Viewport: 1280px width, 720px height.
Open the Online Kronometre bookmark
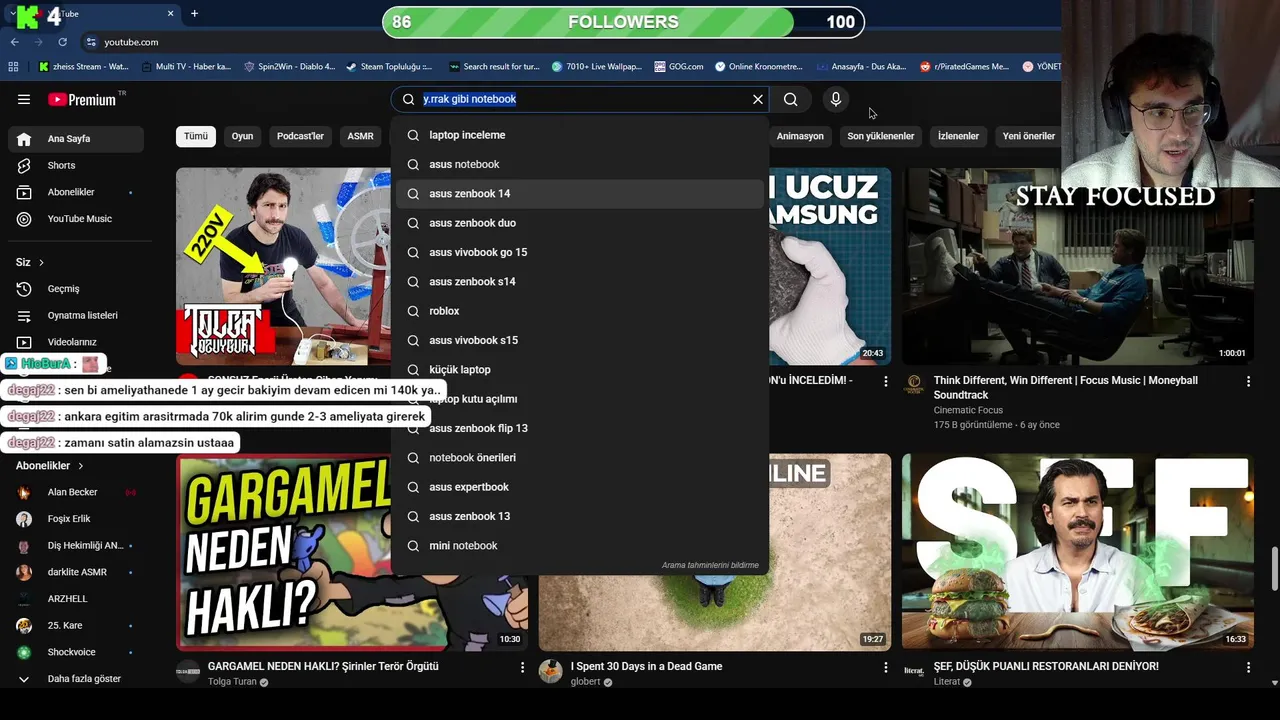[758, 67]
